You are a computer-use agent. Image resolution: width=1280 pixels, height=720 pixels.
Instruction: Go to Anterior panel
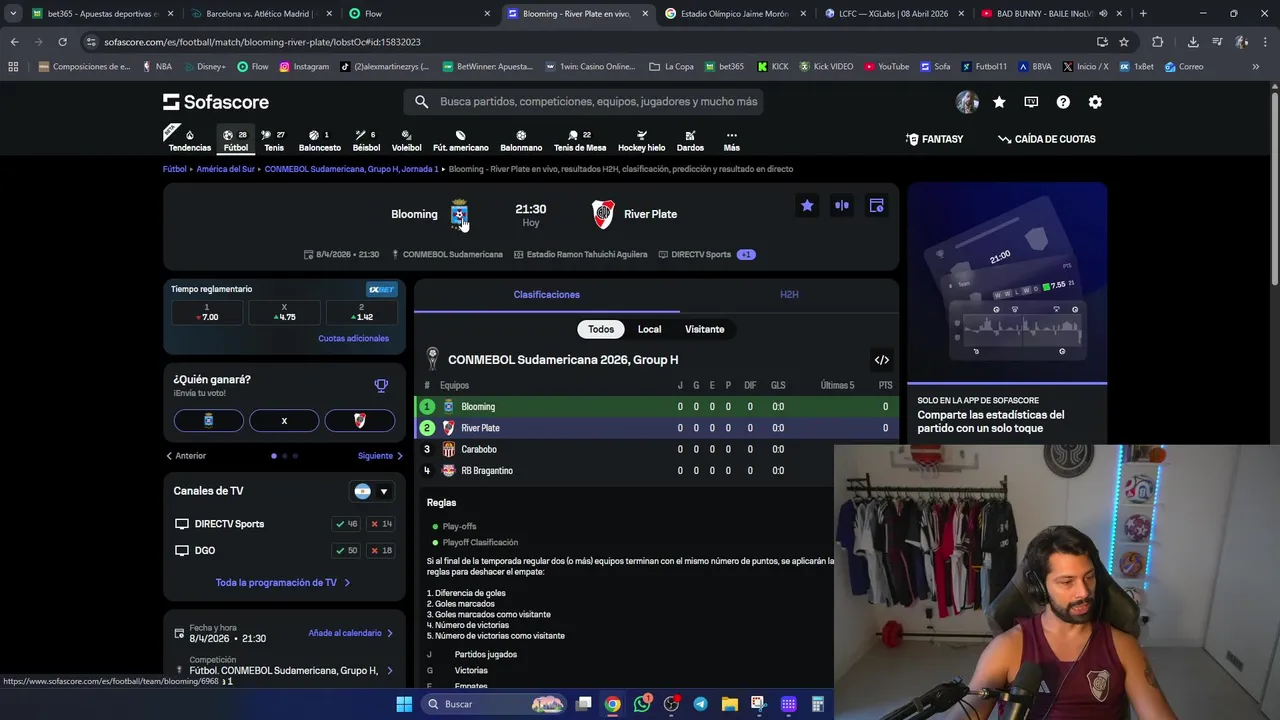(186, 456)
